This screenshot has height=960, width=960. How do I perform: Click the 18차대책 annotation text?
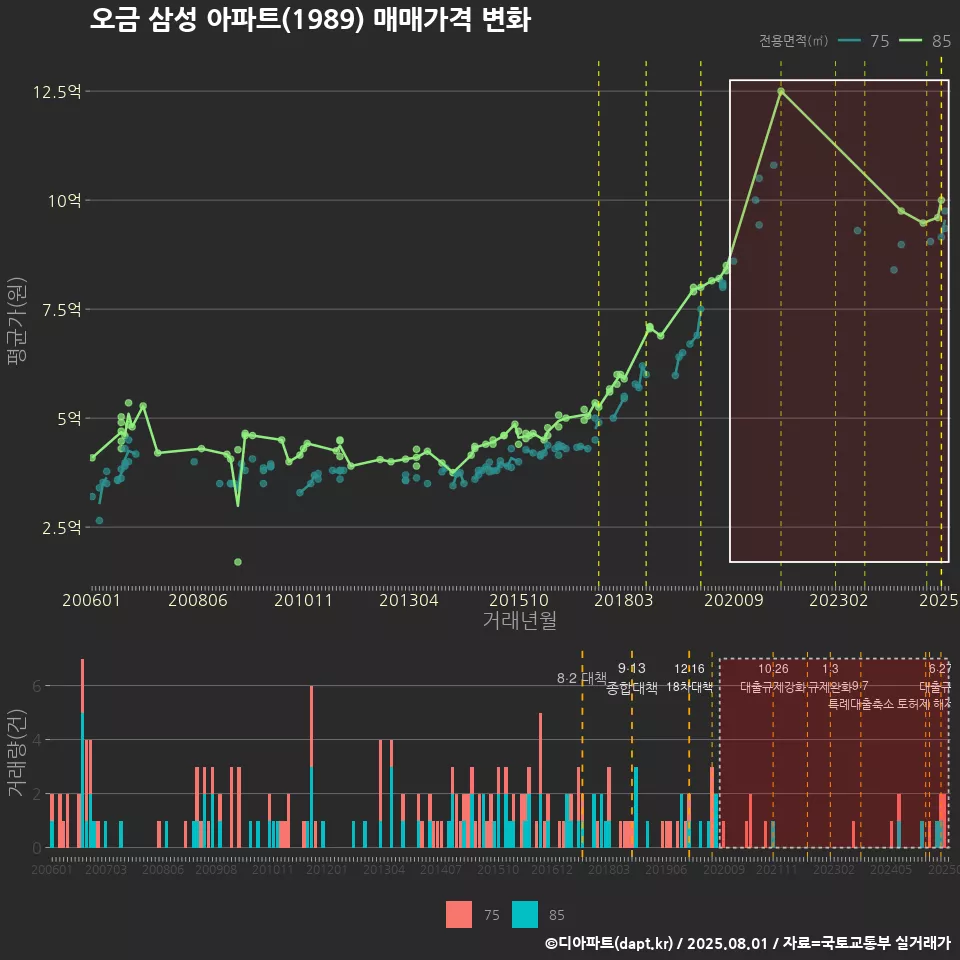pyautogui.click(x=689, y=687)
